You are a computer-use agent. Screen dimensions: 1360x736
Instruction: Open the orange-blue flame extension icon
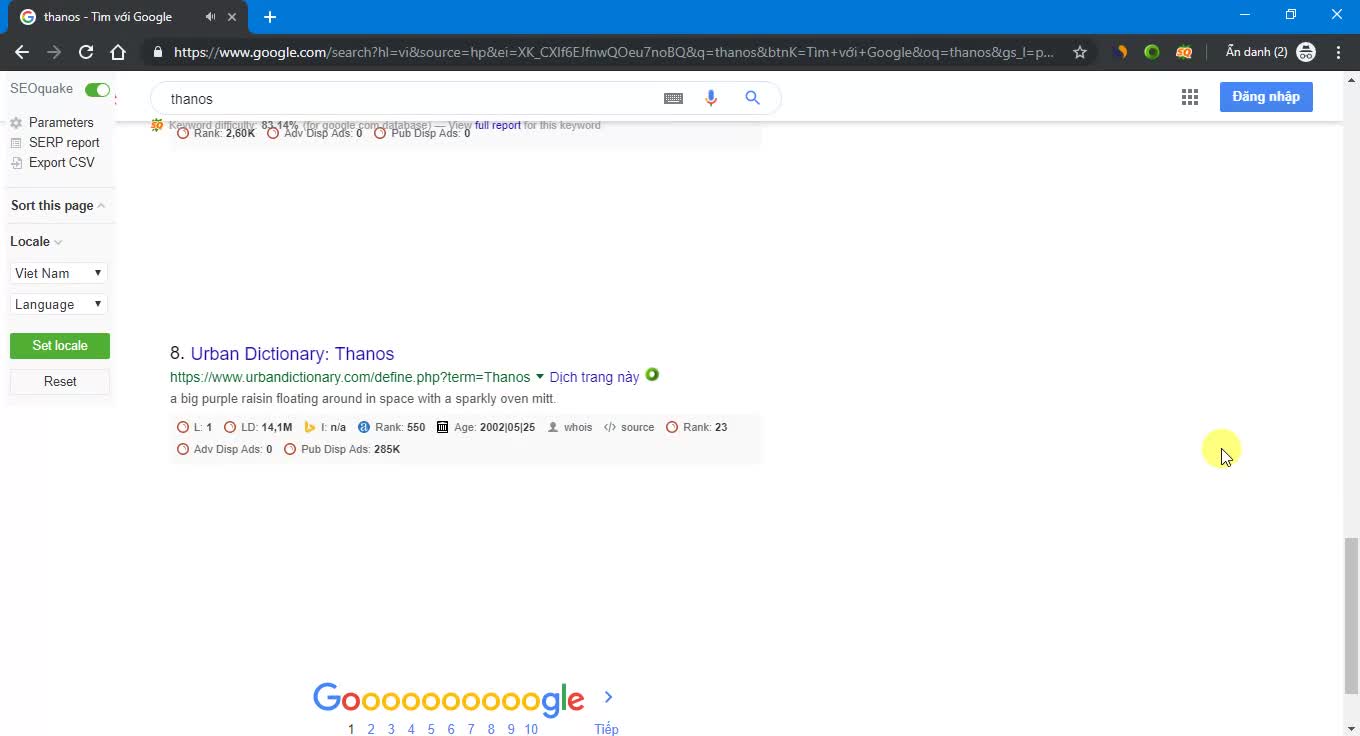[1121, 52]
